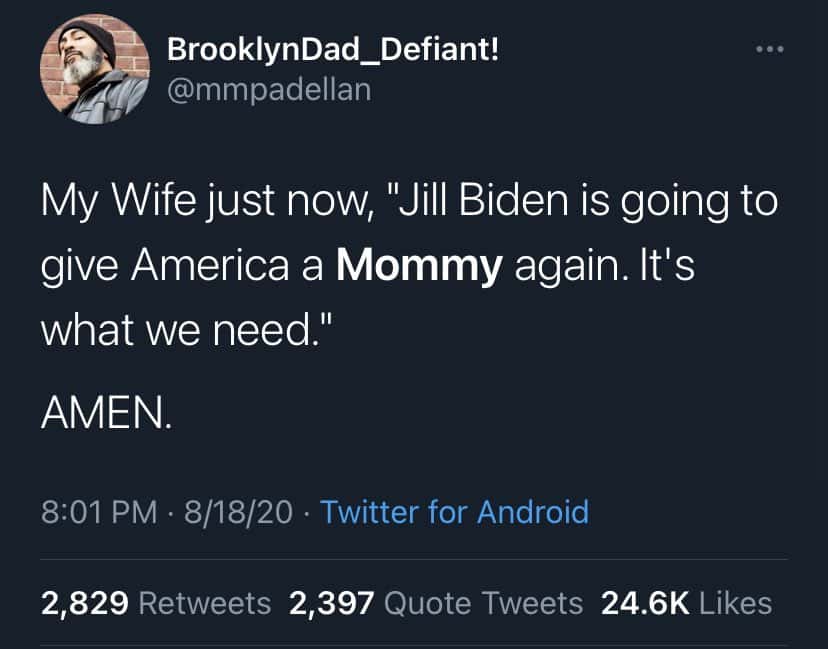Show the 24.6K Likes list
The image size is (828, 649).
[x=685, y=603]
